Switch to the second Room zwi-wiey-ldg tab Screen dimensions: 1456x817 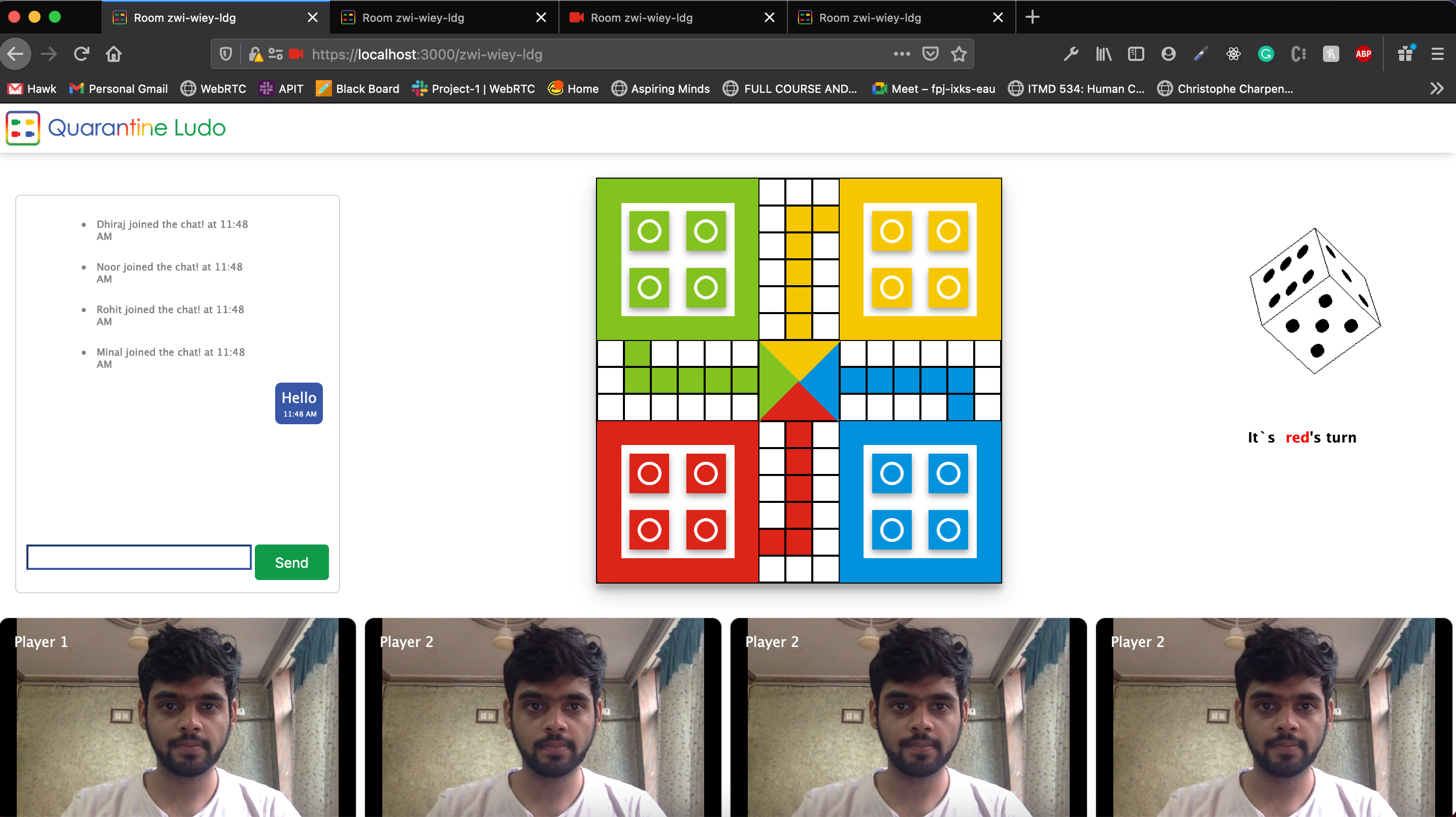click(413, 18)
